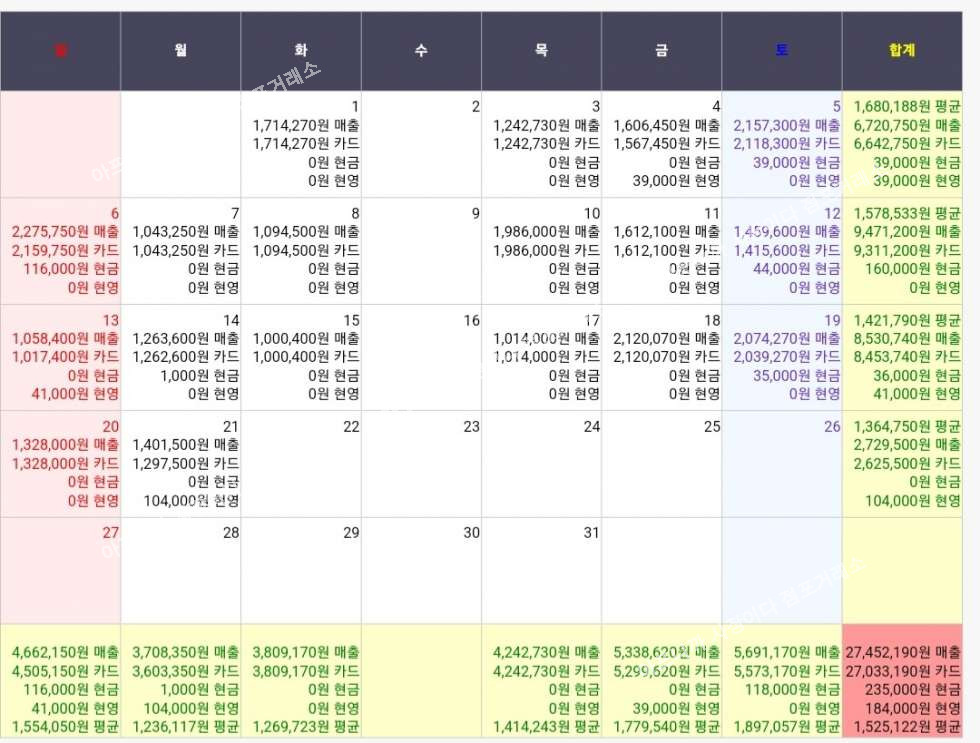Open the 4th with 1,606,450원 매출
The width and height of the screenshot is (980, 743).
pyautogui.click(x=661, y=144)
